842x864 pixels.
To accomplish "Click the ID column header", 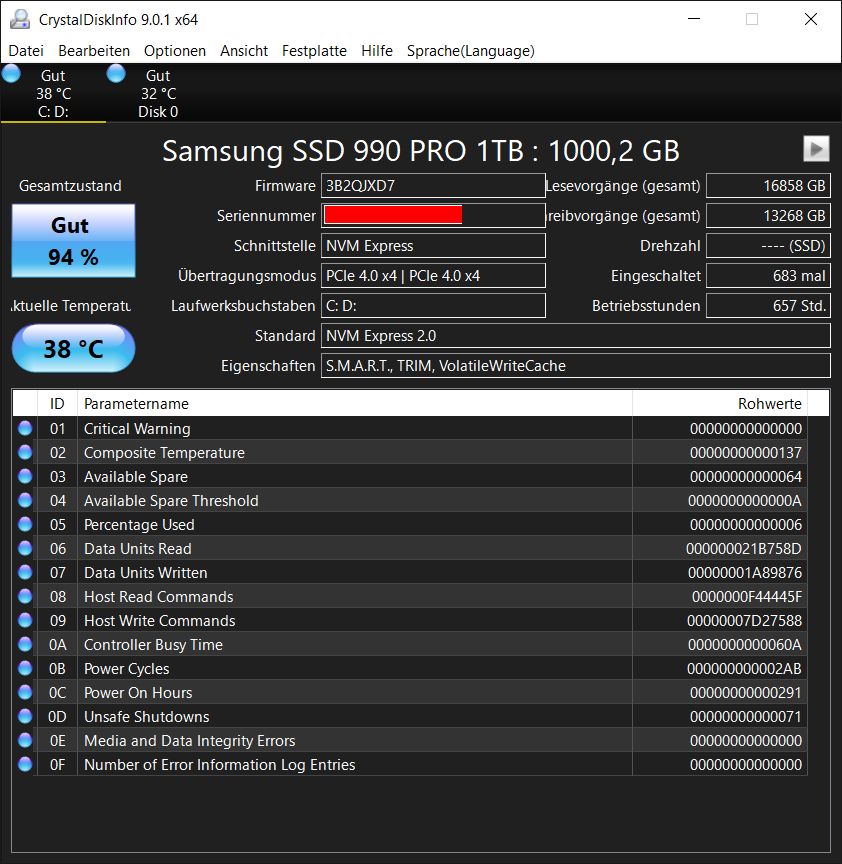I will (x=57, y=403).
